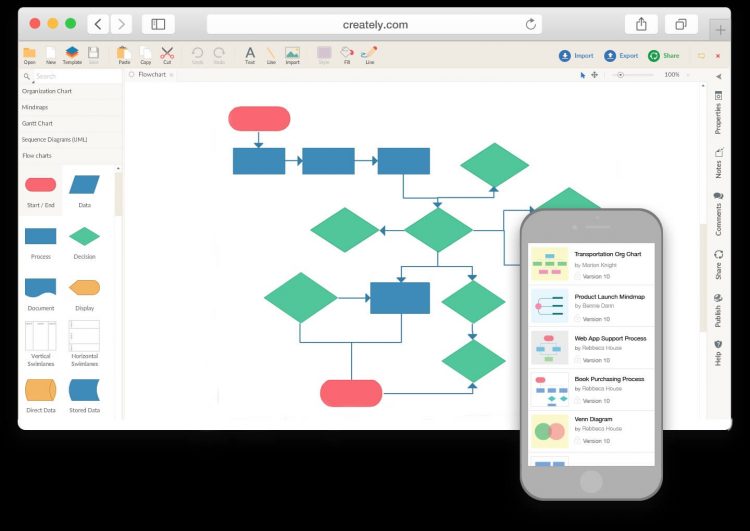Select the pointer arrow tool

[583, 75]
